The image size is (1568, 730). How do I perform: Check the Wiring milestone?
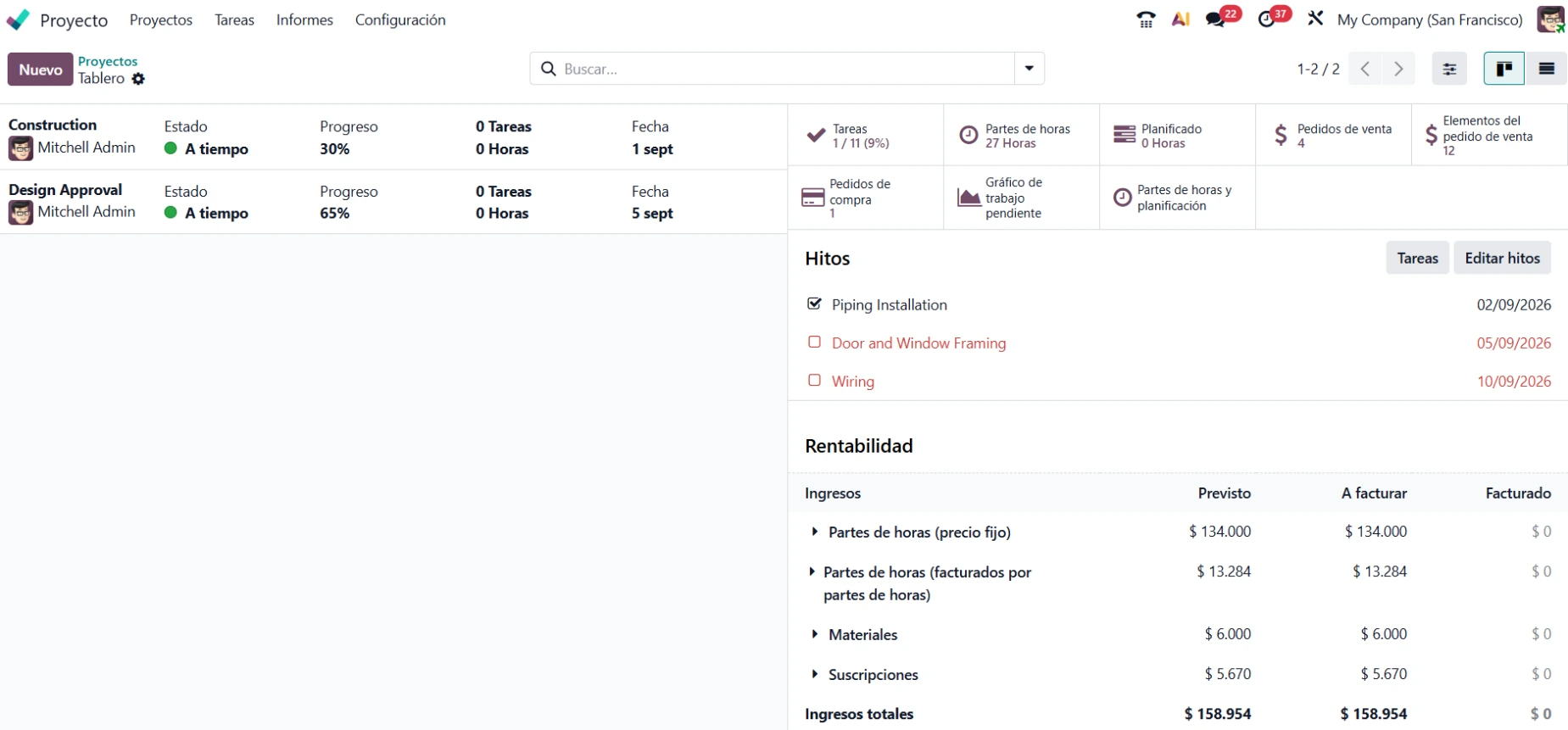tap(815, 380)
